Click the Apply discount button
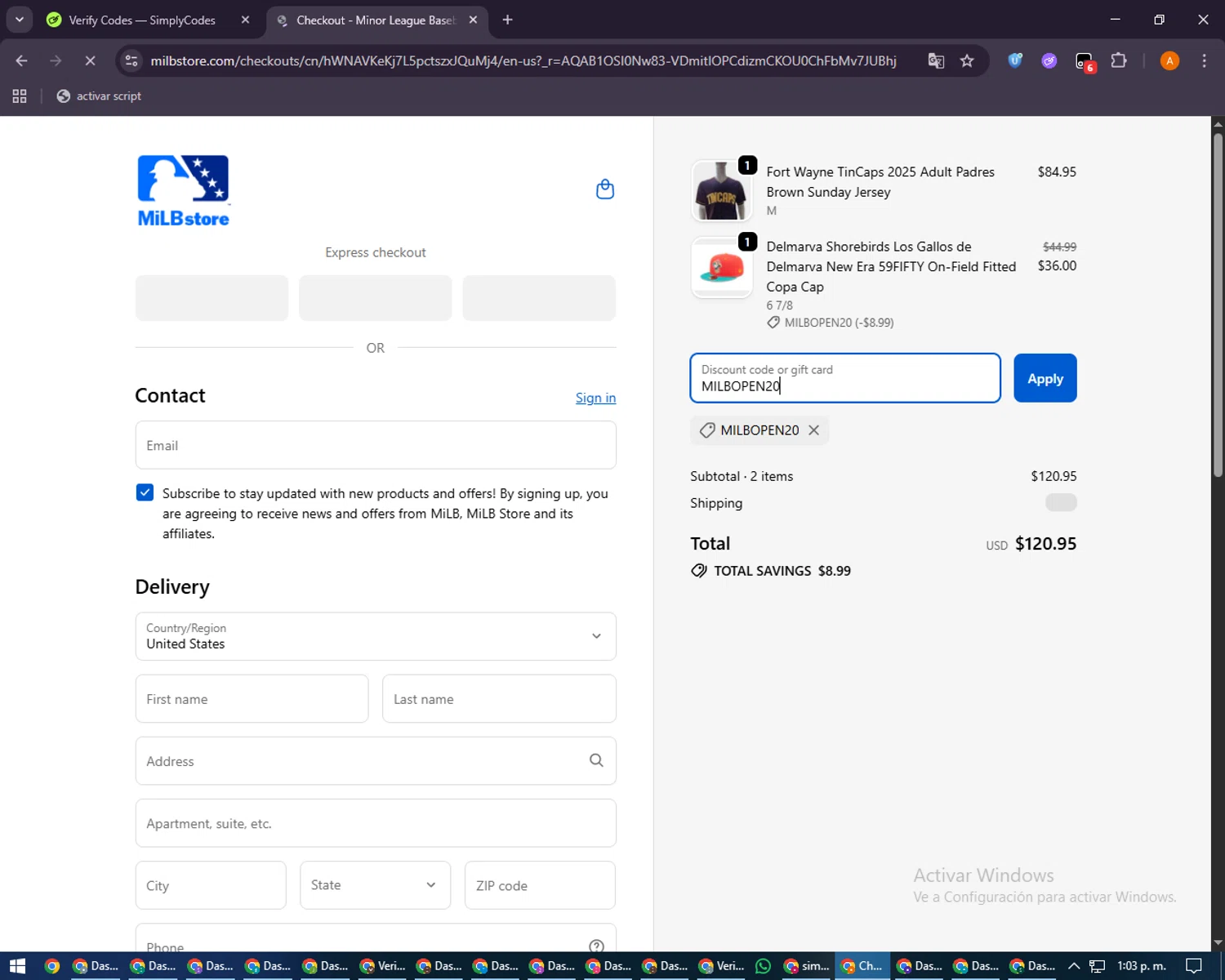The height and width of the screenshot is (980, 1225). click(x=1045, y=378)
